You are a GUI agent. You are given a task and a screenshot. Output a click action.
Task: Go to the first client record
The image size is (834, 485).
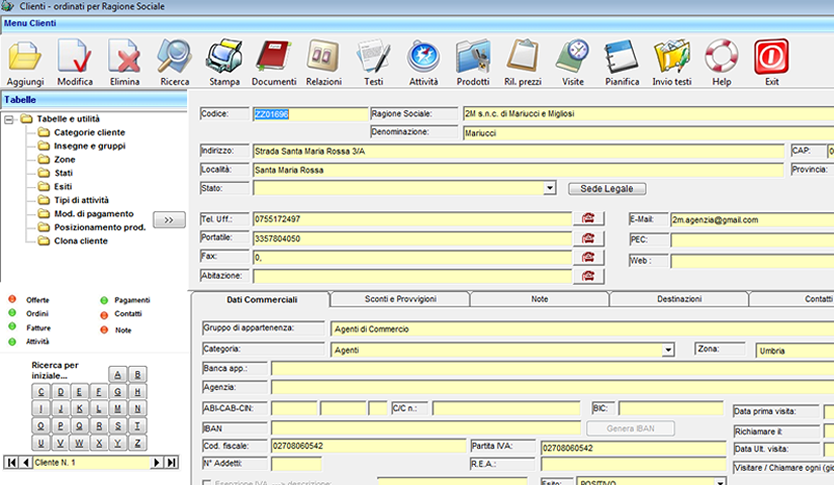click(11, 463)
